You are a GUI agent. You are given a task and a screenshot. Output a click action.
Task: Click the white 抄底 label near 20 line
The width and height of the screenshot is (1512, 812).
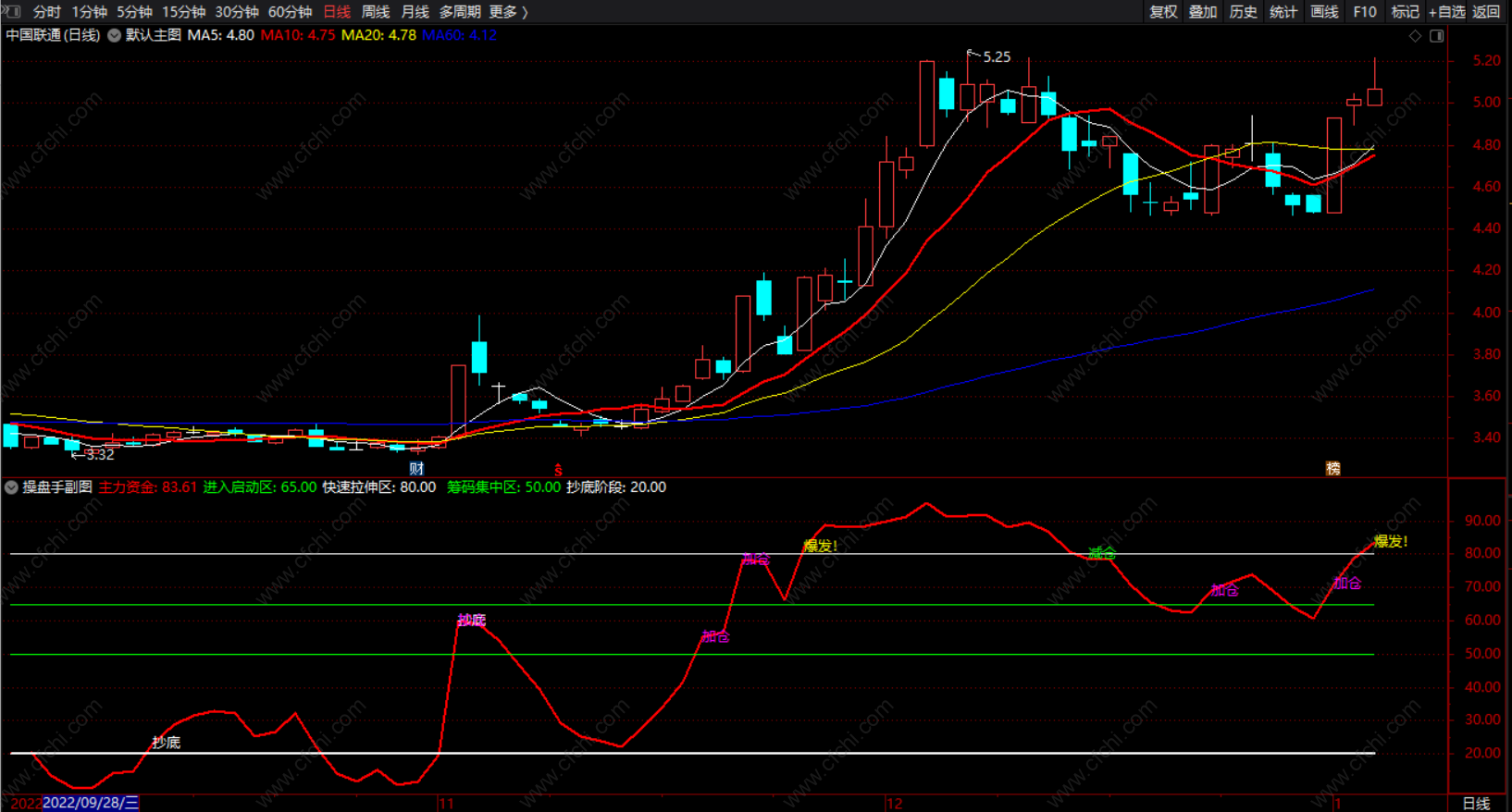[167, 743]
